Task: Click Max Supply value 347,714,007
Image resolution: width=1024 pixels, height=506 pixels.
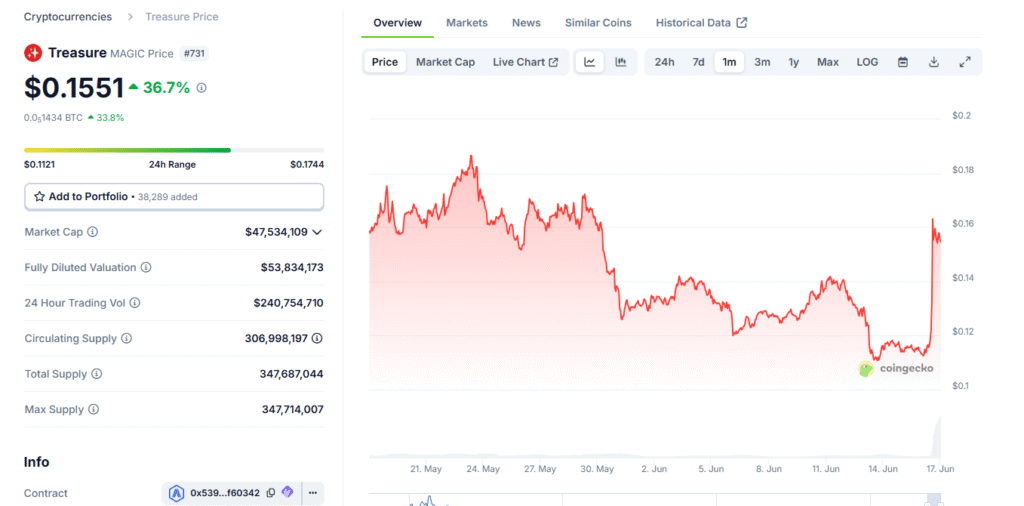Action: point(293,409)
